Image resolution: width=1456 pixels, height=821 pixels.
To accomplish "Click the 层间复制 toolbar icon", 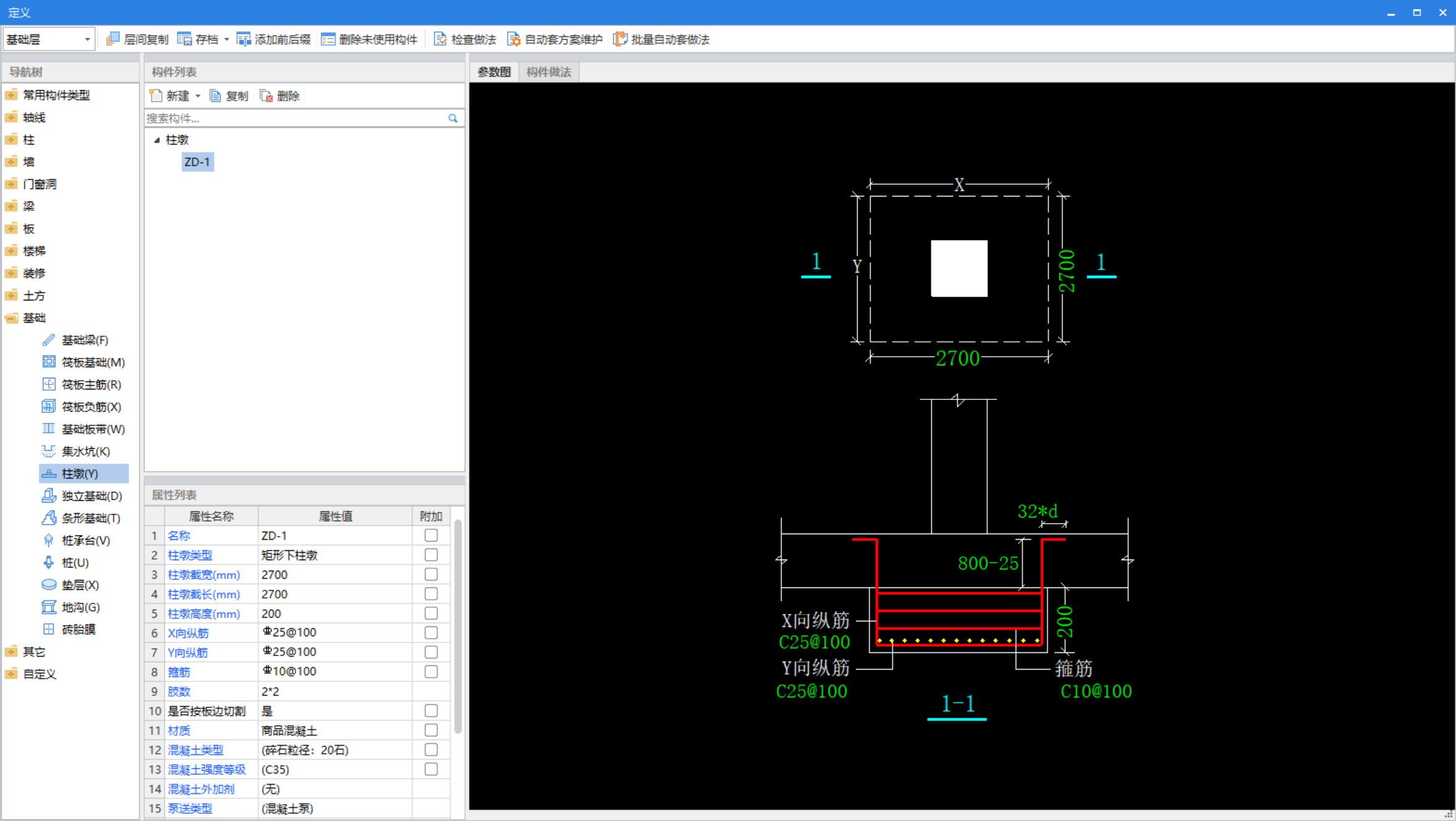I will tap(113, 40).
